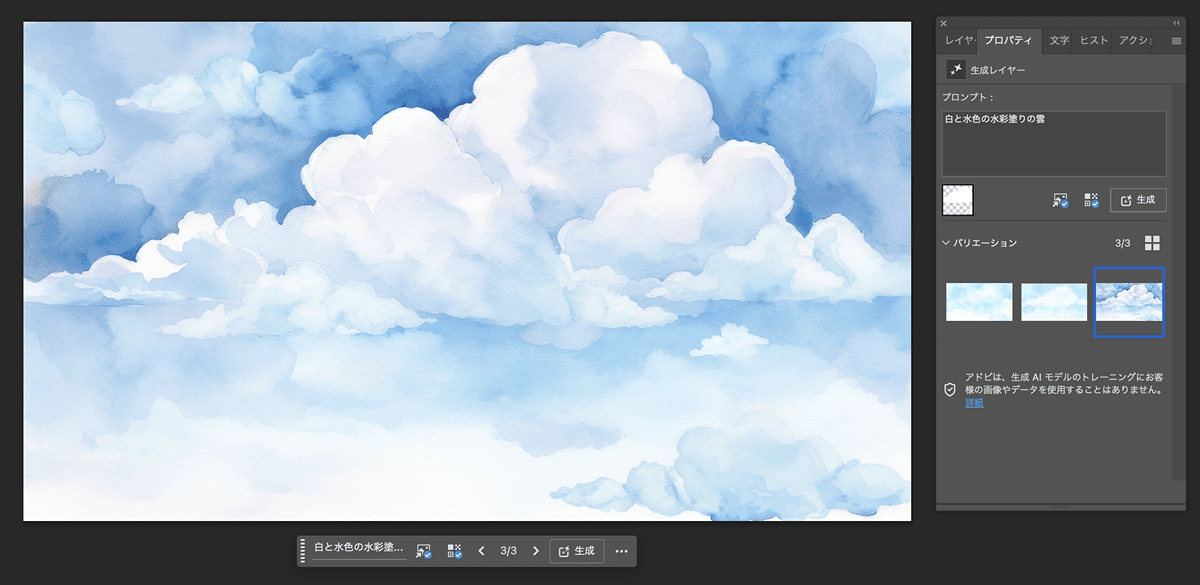This screenshot has height=585, width=1200.
Task: Edit prompt field in contextual task bar
Action: pyautogui.click(x=359, y=549)
